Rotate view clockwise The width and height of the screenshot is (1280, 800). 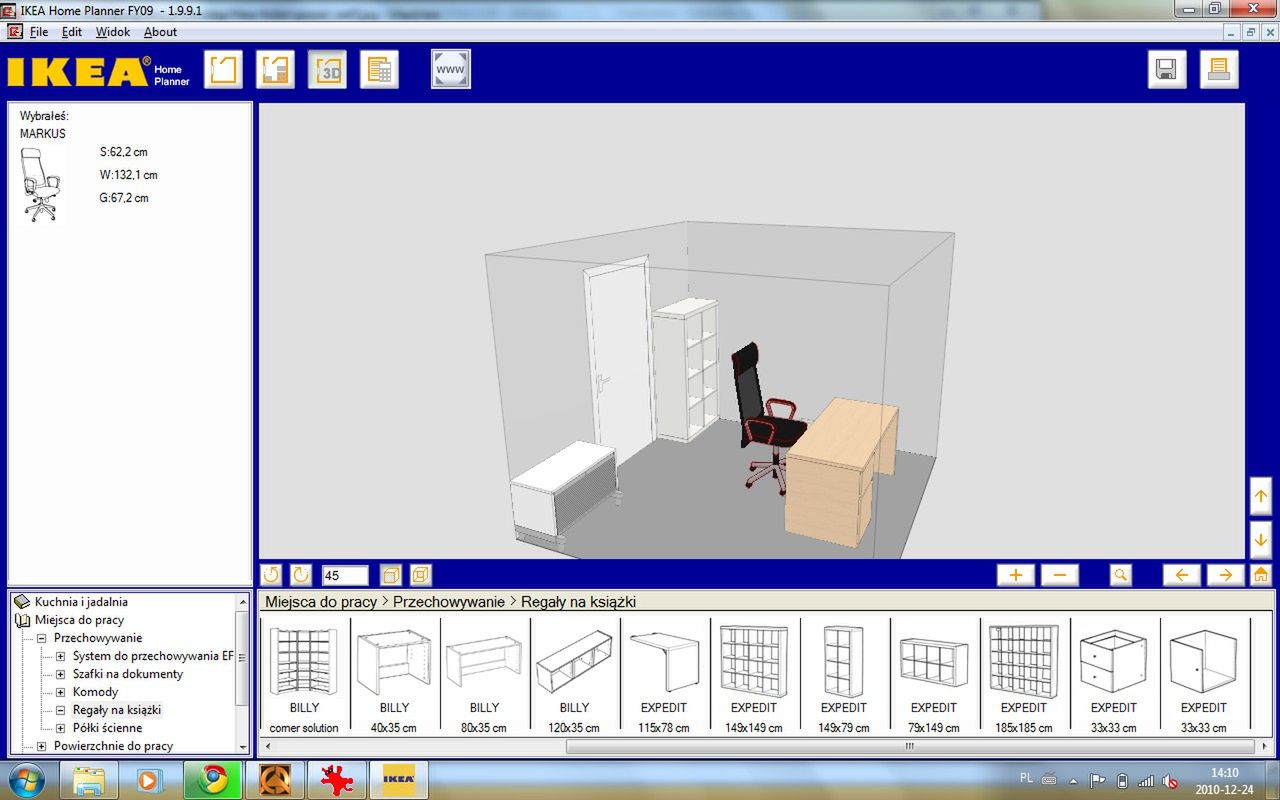pyautogui.click(x=301, y=575)
